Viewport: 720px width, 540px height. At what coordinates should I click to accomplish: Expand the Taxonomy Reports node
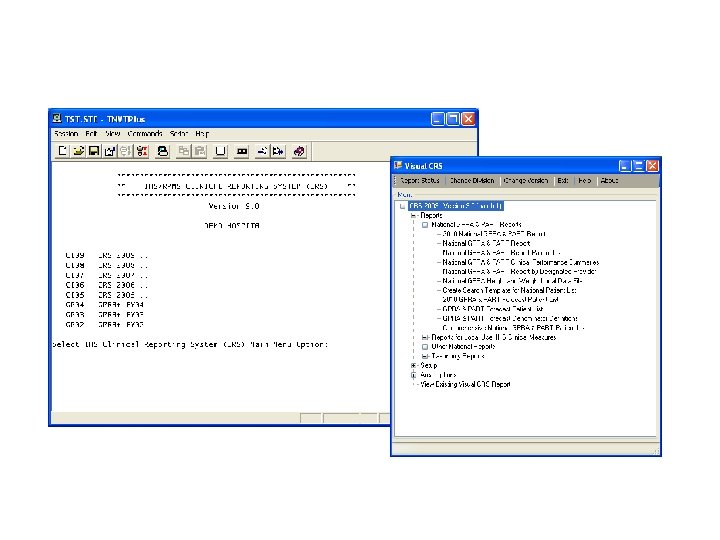pyautogui.click(x=425, y=356)
